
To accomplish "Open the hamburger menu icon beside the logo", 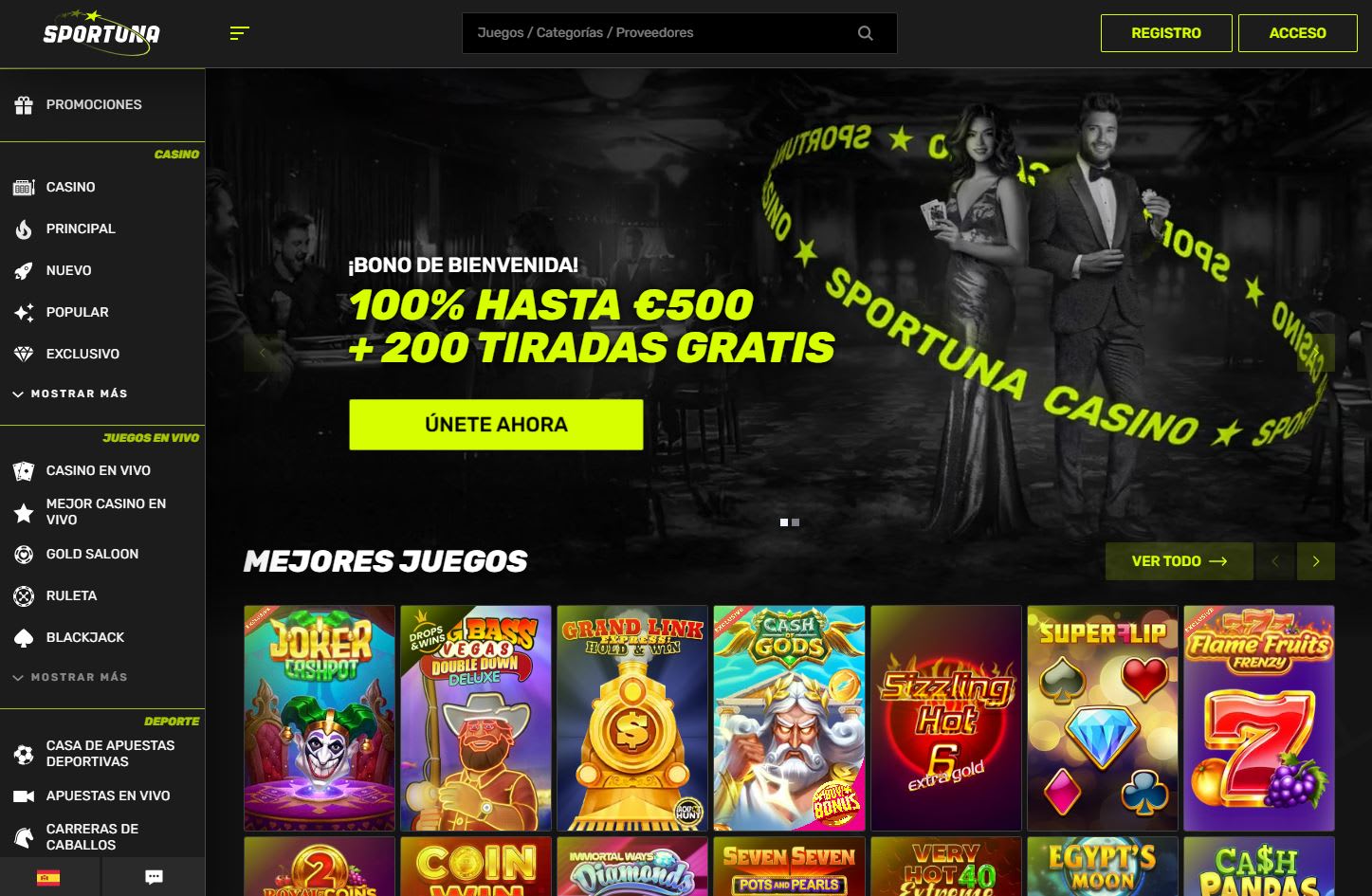I will coord(239,33).
